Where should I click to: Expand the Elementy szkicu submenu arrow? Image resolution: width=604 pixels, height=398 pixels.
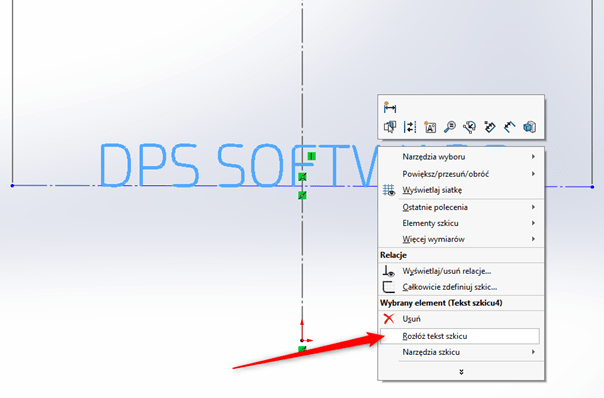[533, 223]
